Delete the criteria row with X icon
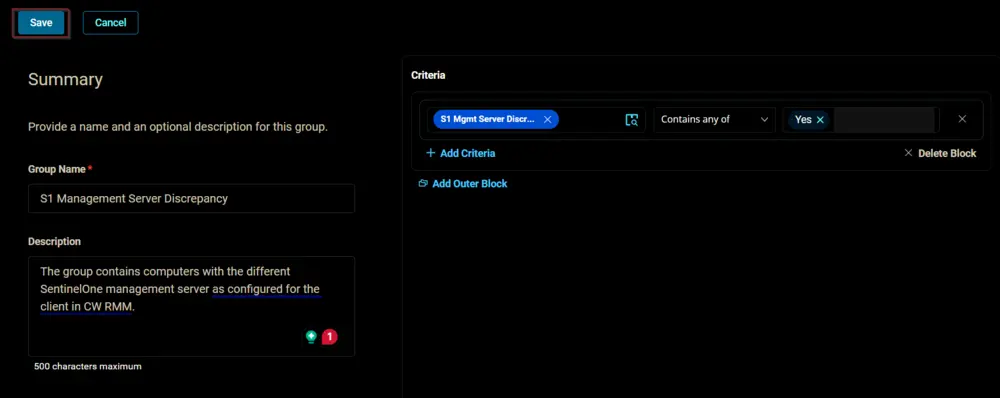This screenshot has height=398, width=1000. (962, 119)
